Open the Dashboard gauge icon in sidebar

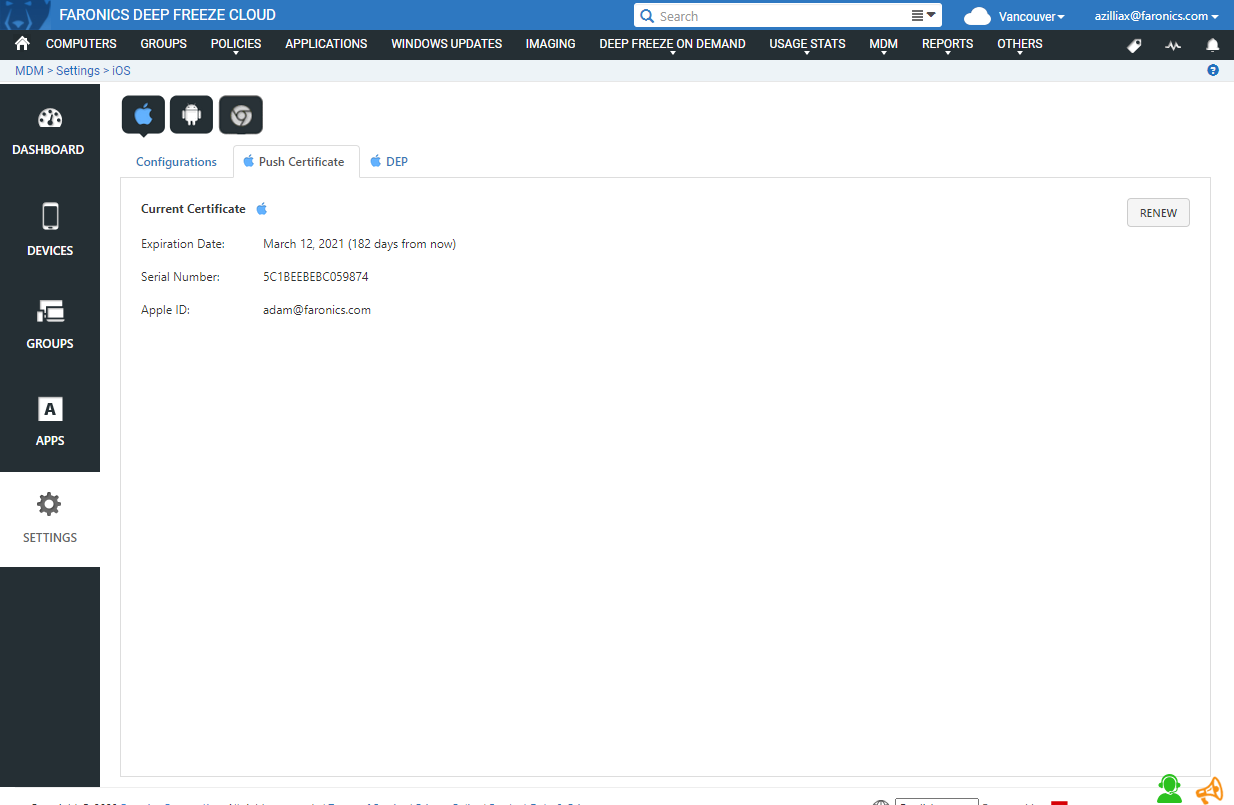point(50,118)
